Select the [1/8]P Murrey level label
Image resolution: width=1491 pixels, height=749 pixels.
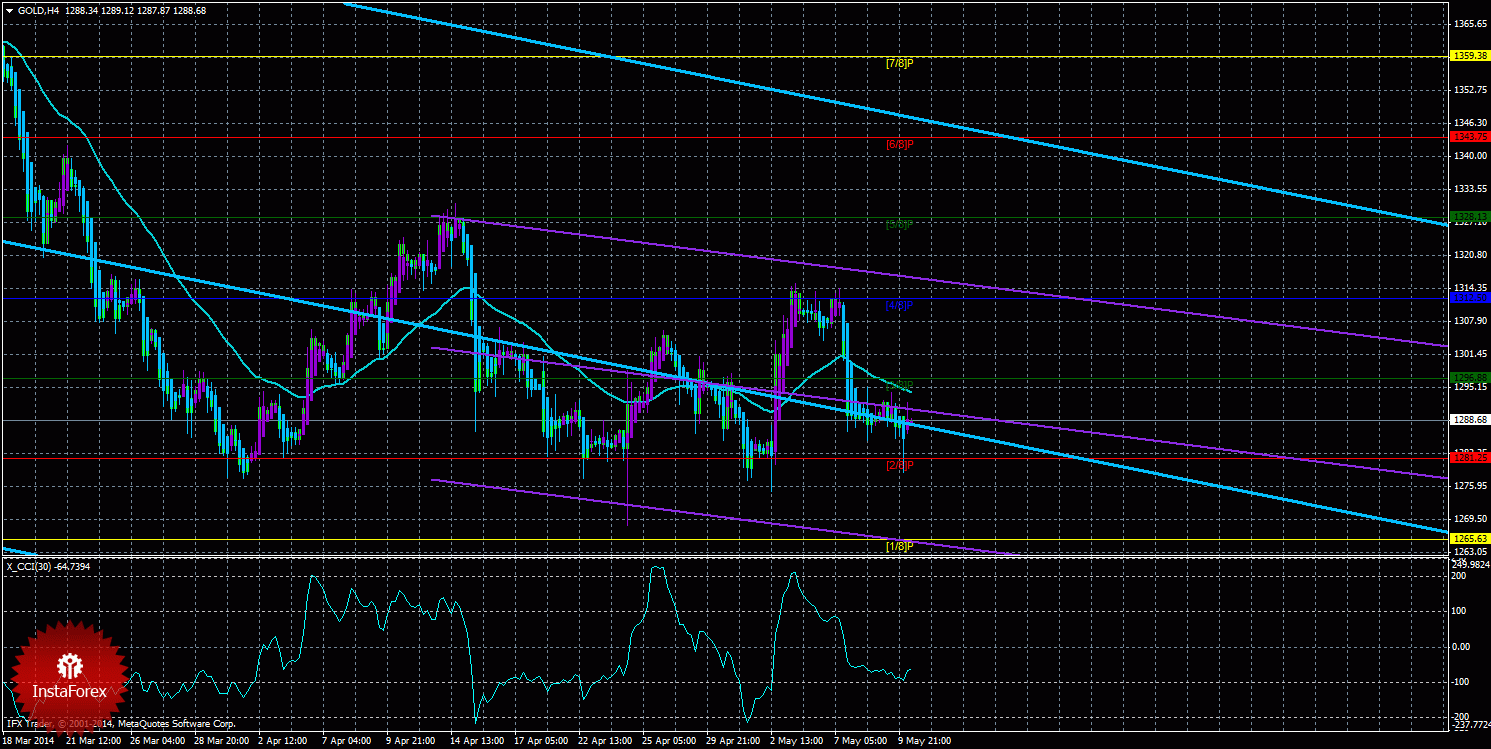[x=900, y=546]
